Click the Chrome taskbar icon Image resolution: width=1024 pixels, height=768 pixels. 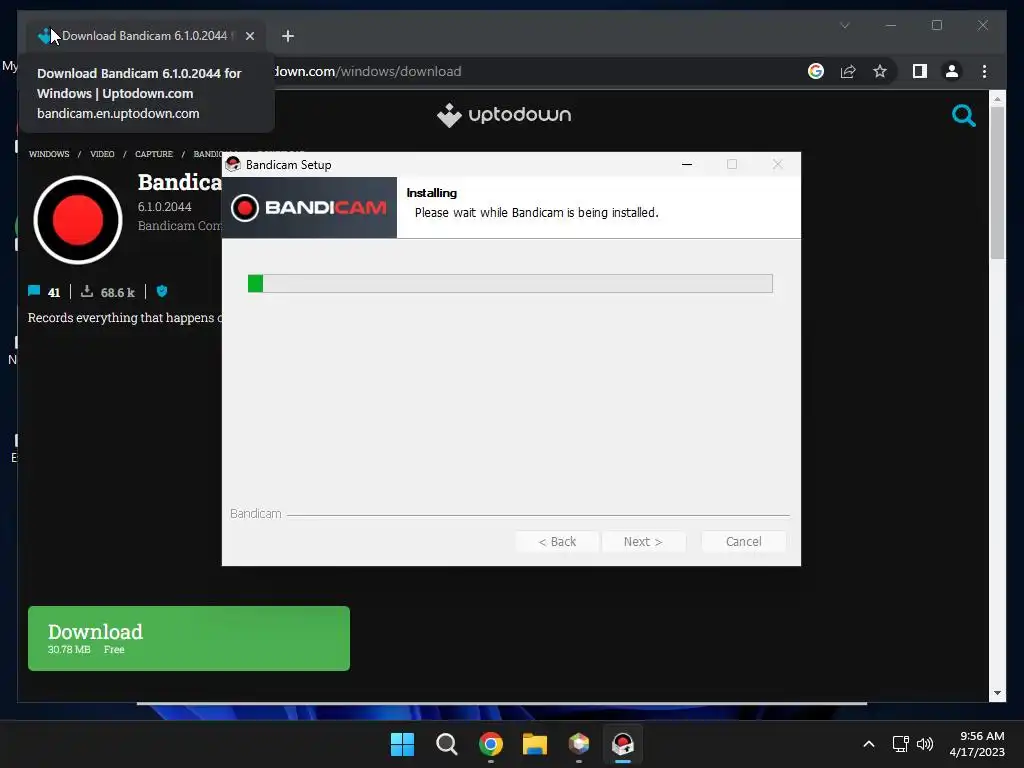pyautogui.click(x=491, y=744)
